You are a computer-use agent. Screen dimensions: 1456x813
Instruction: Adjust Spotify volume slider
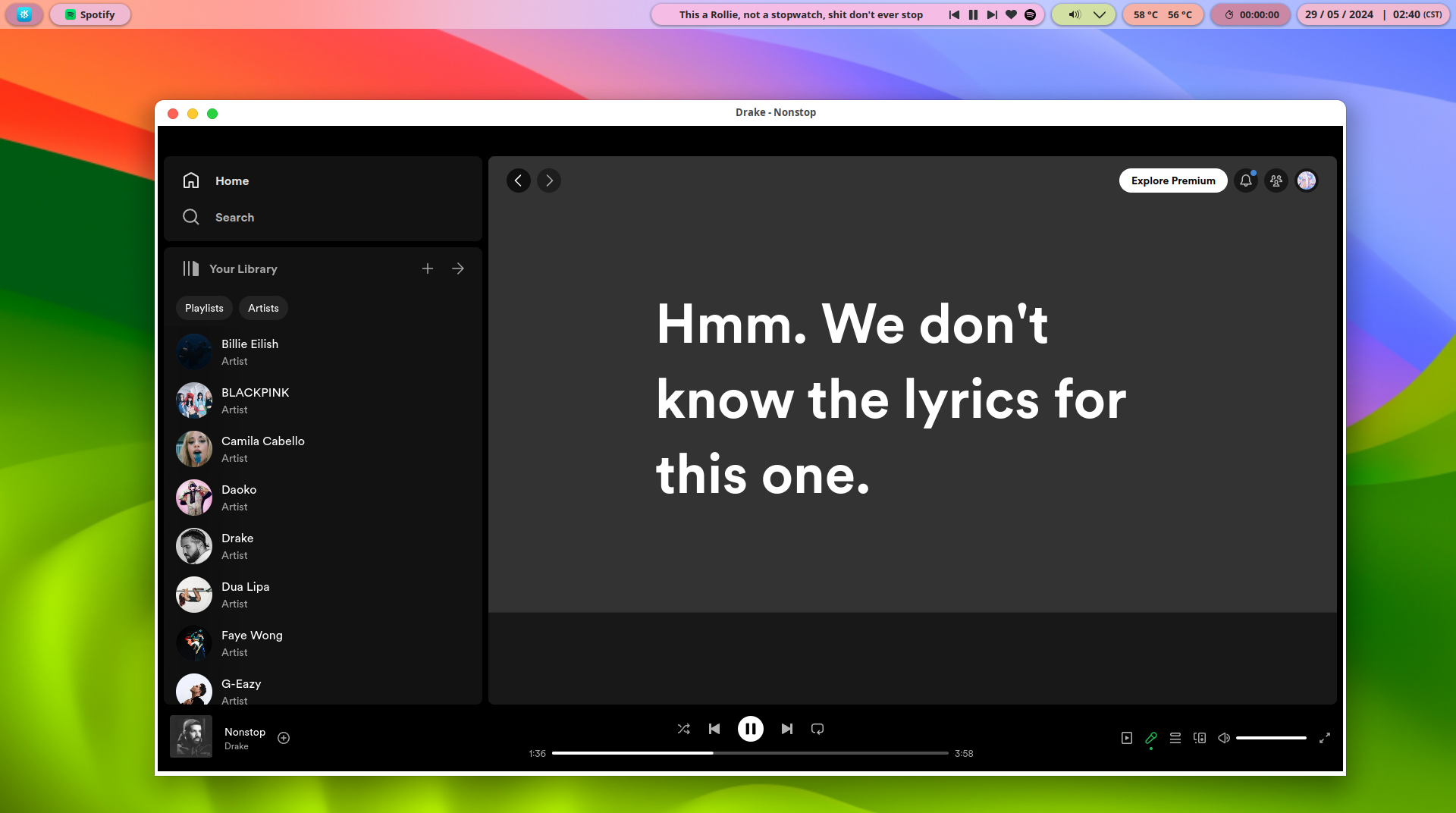(1271, 738)
